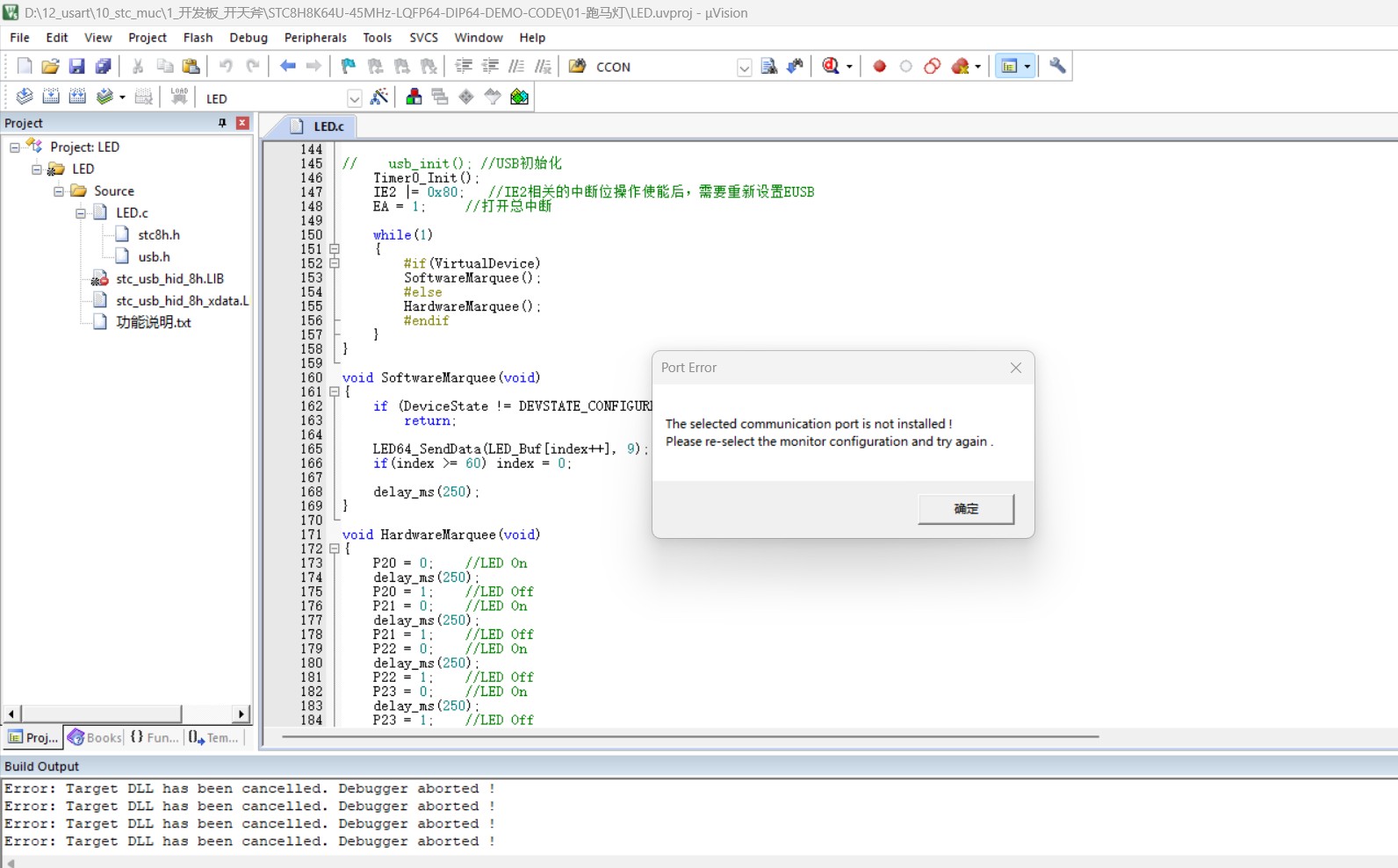Navigate backwards with blue left arrow
Image resolution: width=1398 pixels, height=868 pixels.
pos(287,67)
